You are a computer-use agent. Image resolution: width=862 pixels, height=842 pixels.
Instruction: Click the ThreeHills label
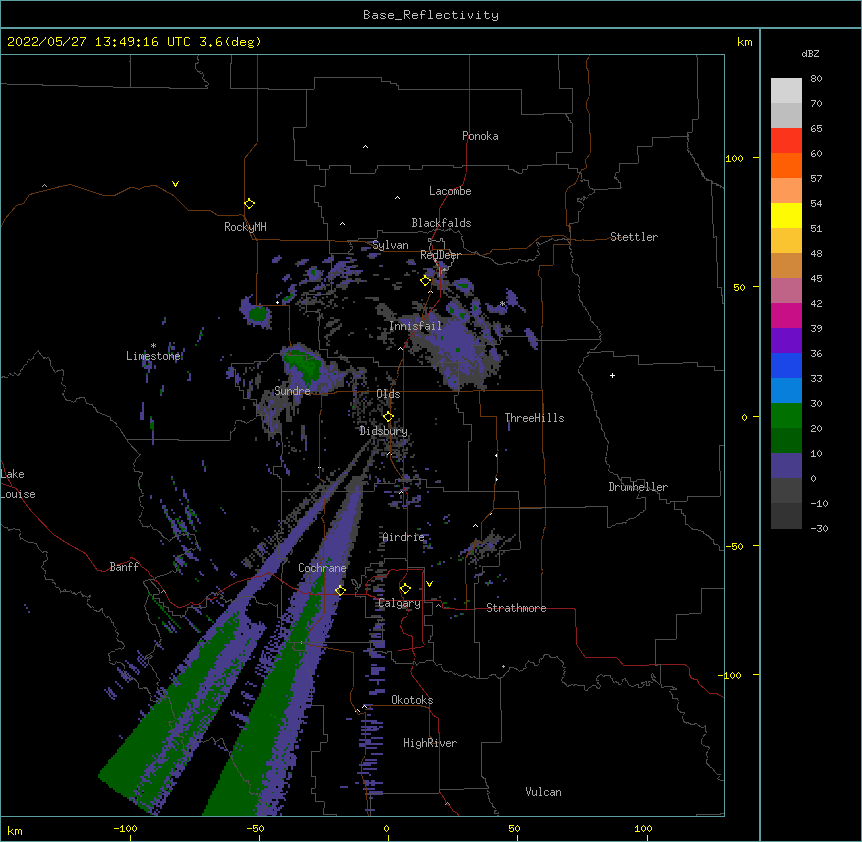click(534, 418)
